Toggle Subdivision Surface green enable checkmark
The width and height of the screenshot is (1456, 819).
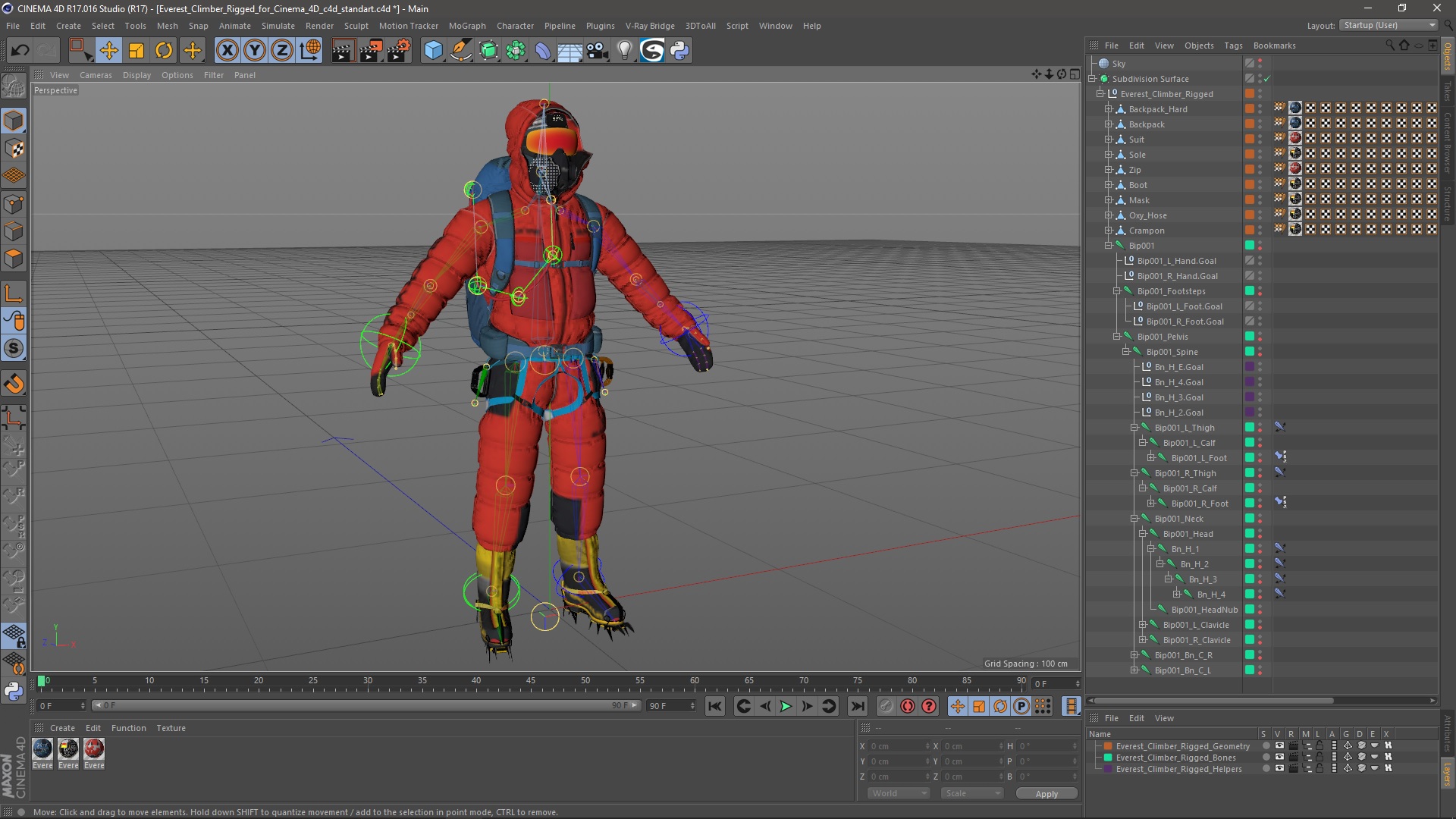click(1266, 79)
